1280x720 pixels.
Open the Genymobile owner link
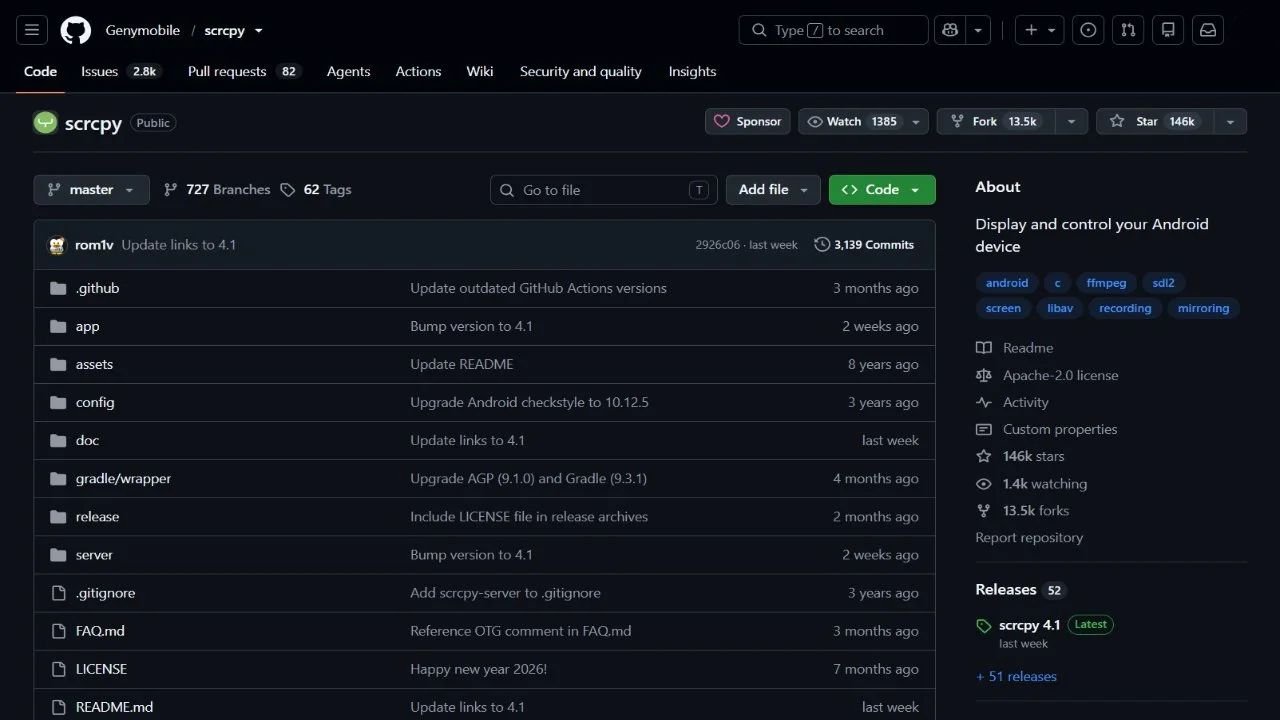pos(143,31)
